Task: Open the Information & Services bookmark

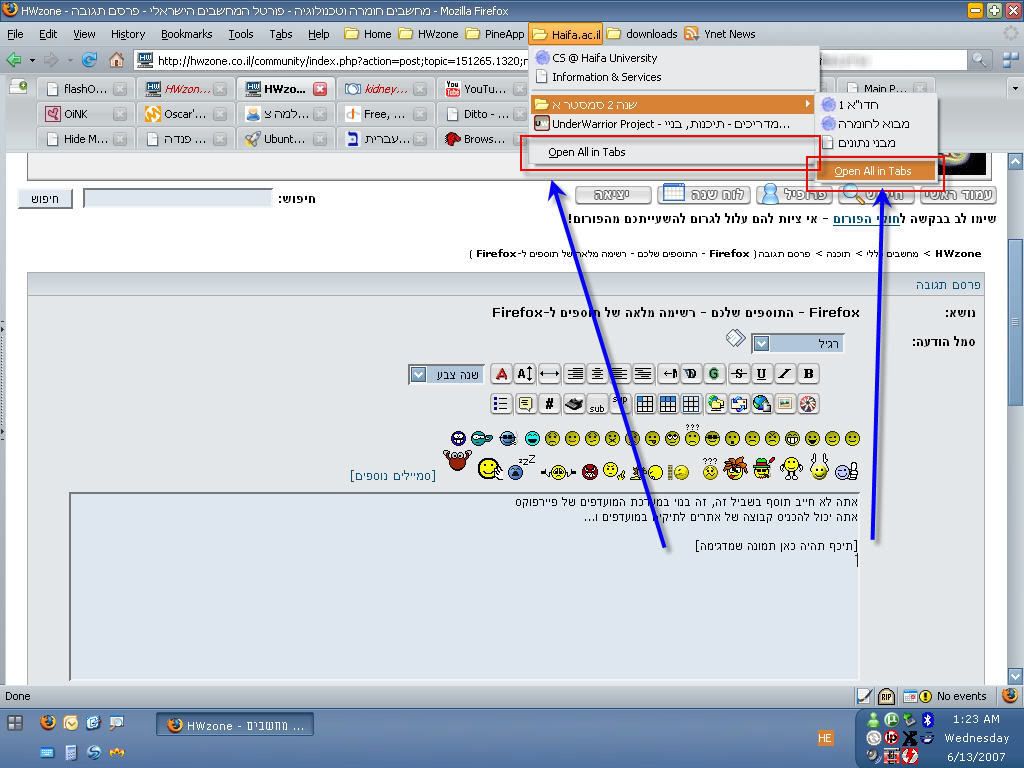Action: click(673, 77)
